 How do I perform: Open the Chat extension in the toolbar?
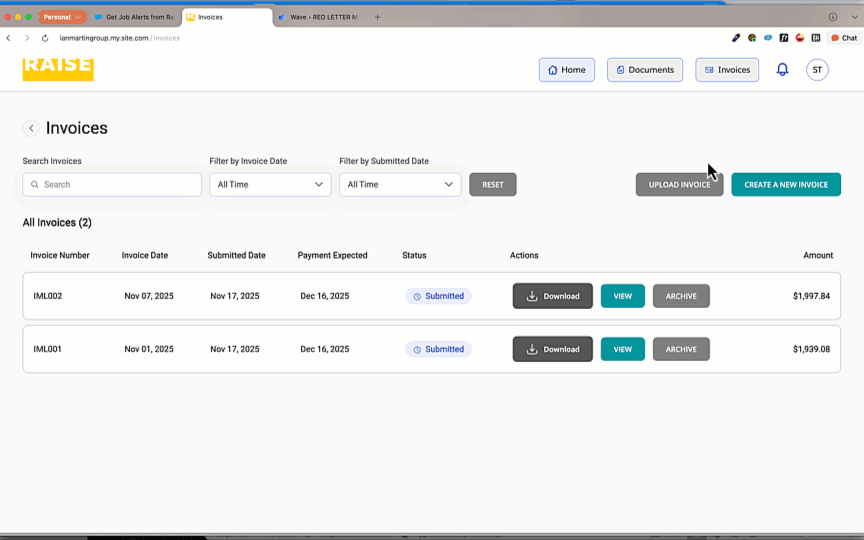(844, 38)
